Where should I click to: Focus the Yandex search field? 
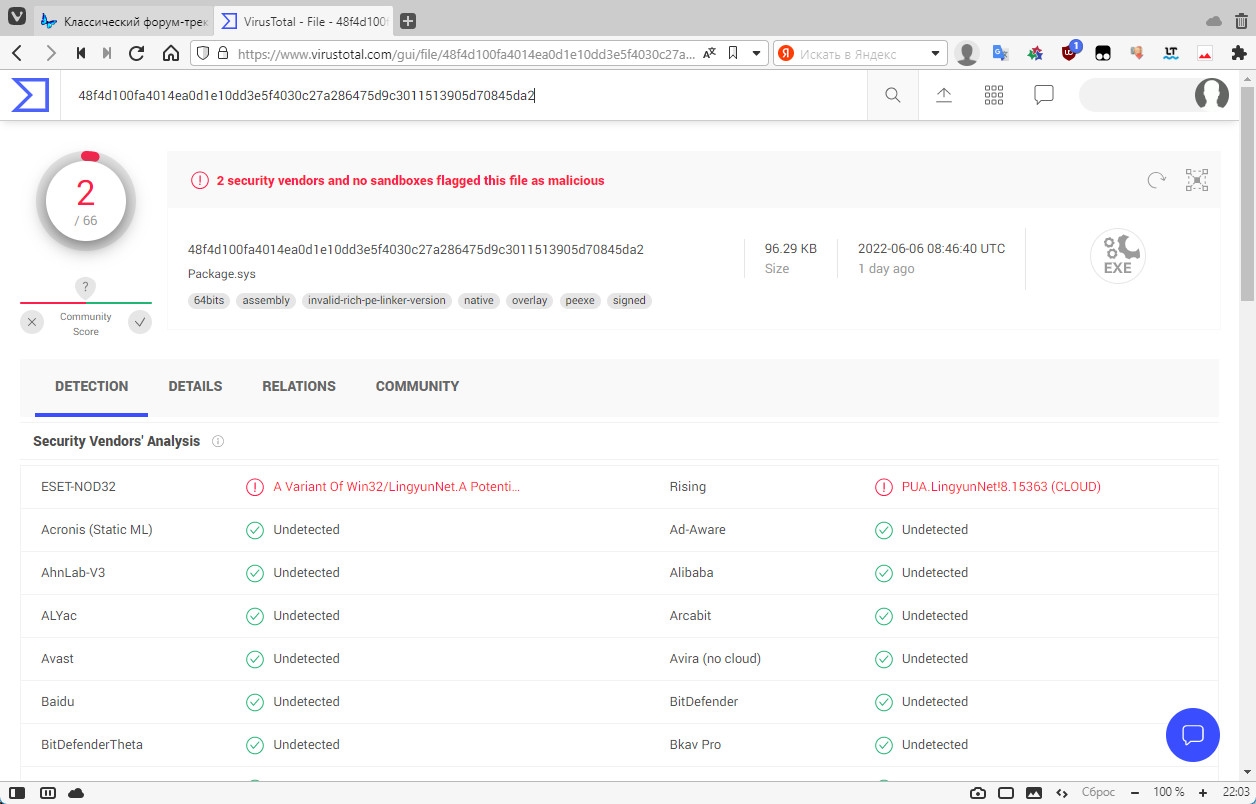(x=862, y=53)
